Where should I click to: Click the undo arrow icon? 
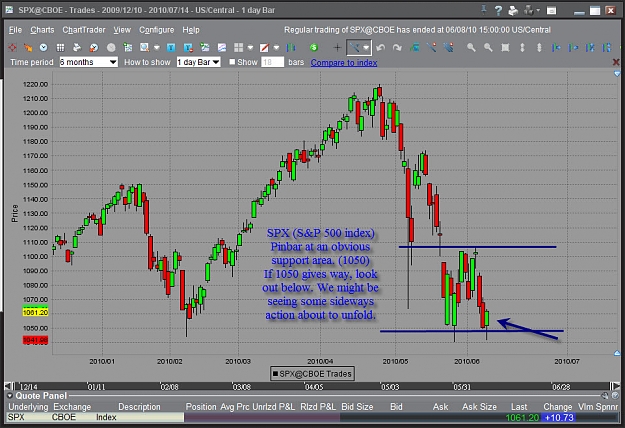(x=380, y=48)
